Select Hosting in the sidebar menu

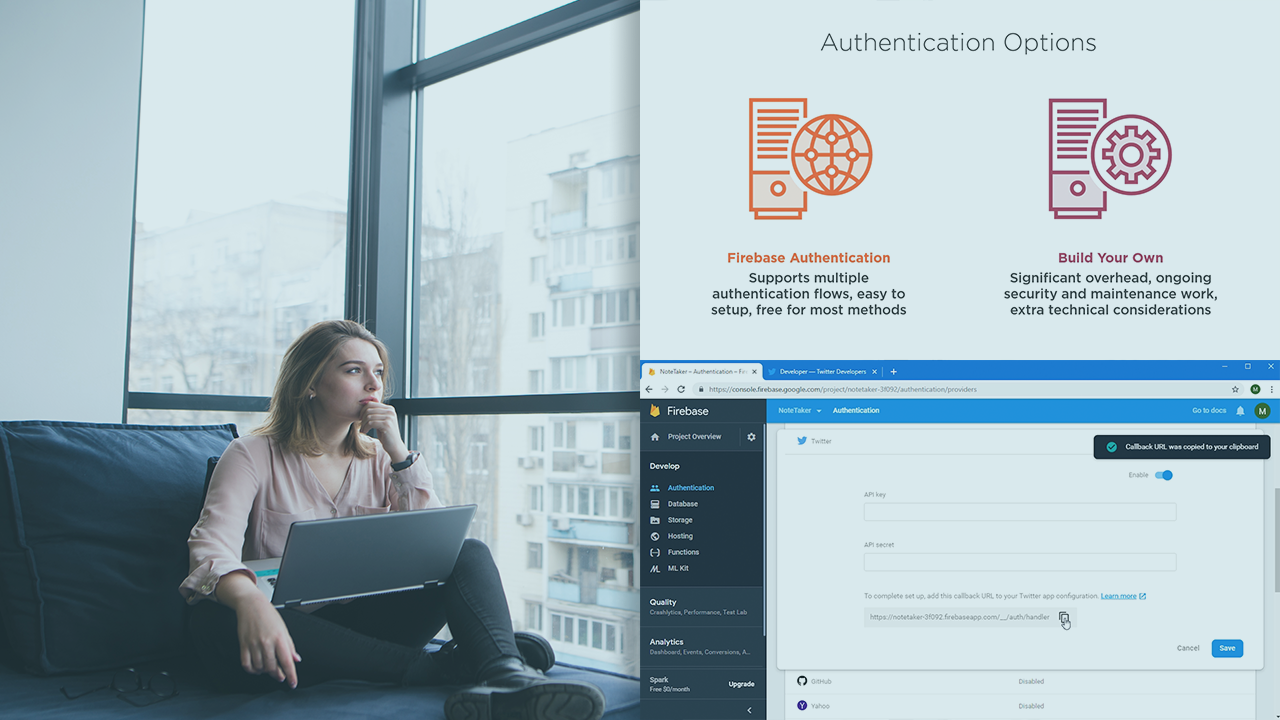[x=680, y=536]
